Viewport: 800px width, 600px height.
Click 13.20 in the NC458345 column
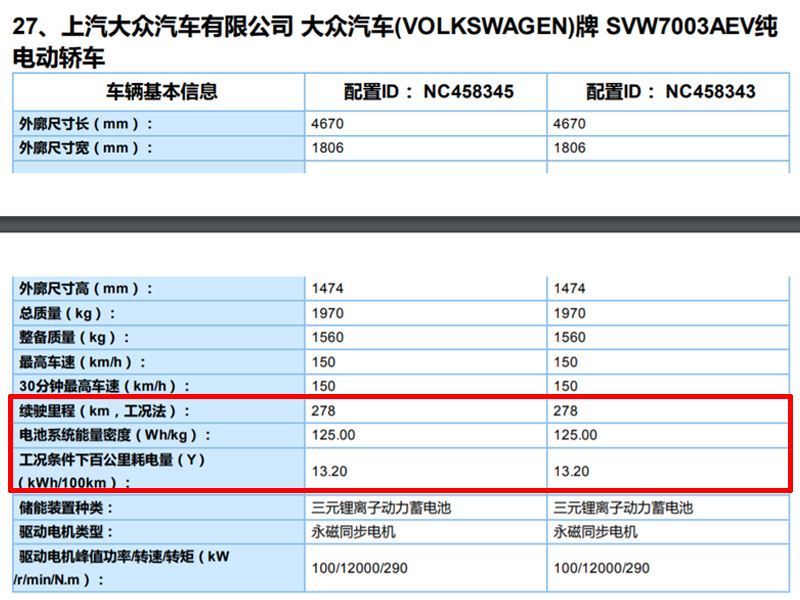point(330,471)
